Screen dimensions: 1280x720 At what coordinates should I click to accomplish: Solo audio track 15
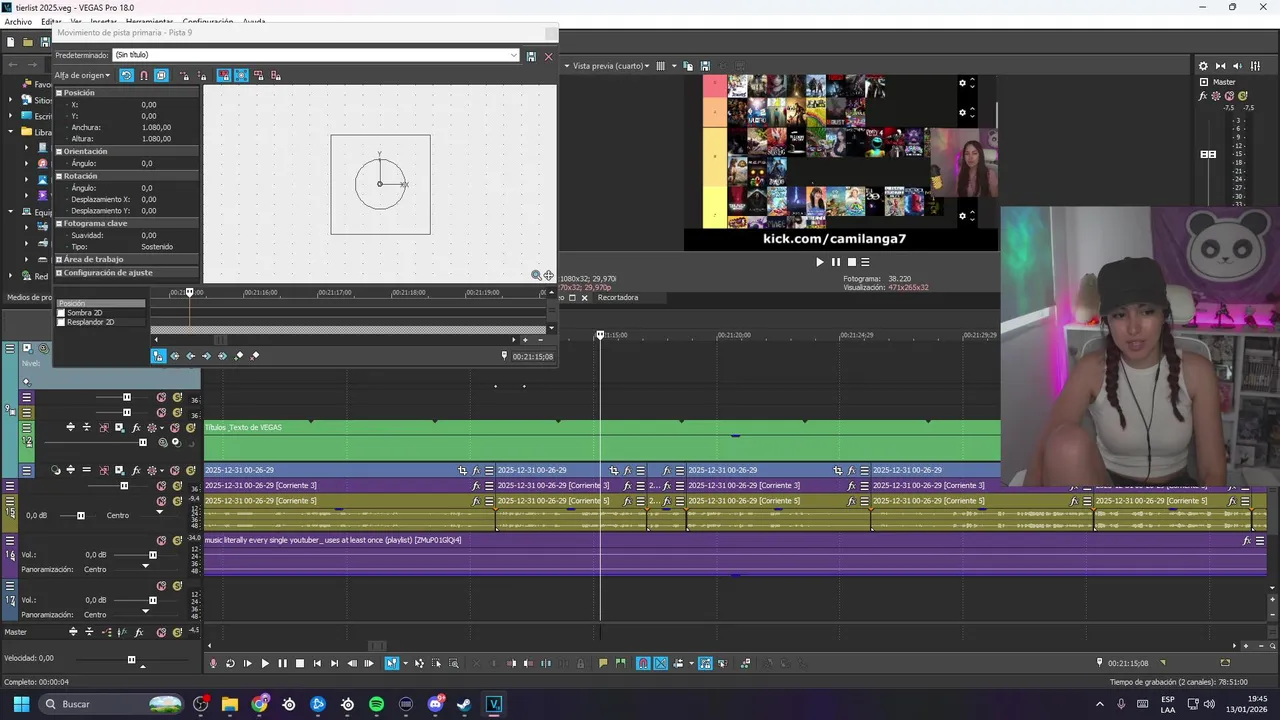tap(177, 501)
